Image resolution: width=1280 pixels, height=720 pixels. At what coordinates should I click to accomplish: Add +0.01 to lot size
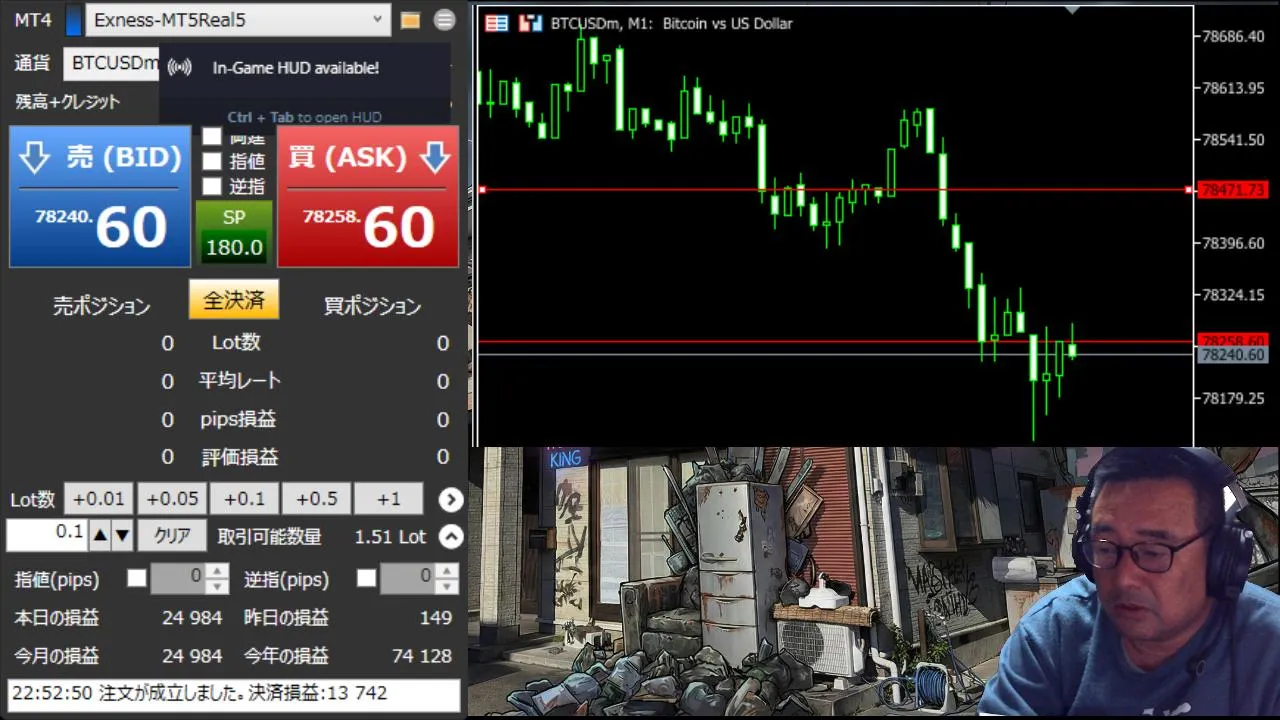99,499
